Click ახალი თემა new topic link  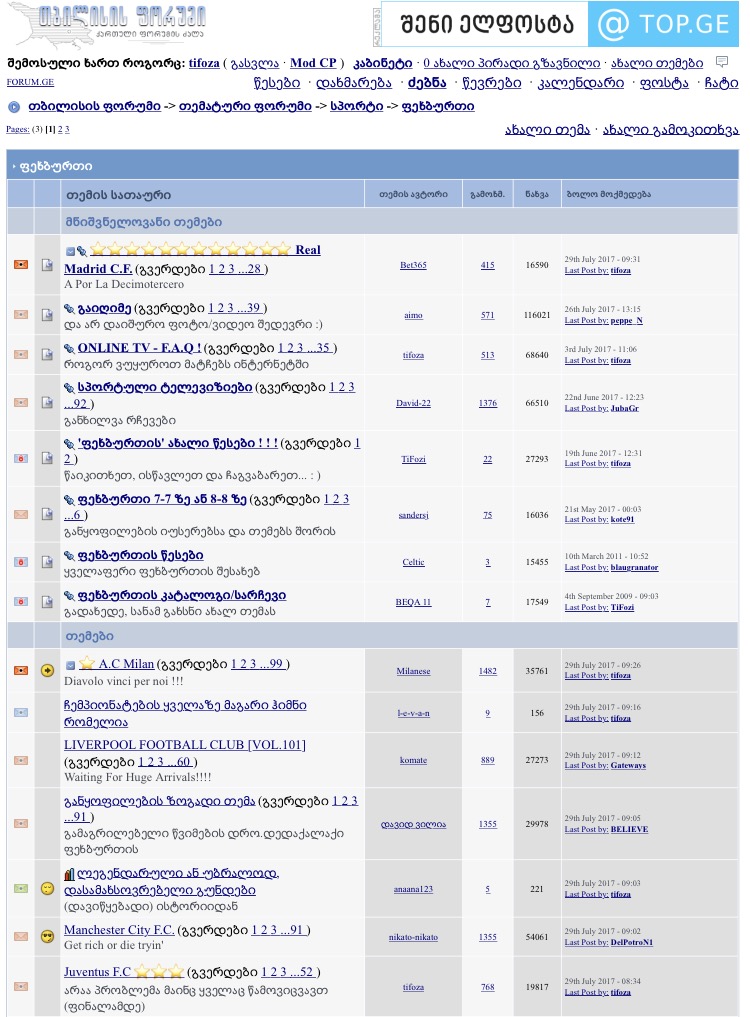tap(547, 130)
